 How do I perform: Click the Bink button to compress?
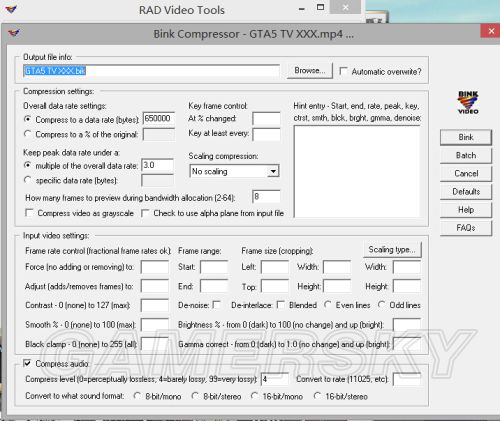pyautogui.click(x=466, y=137)
